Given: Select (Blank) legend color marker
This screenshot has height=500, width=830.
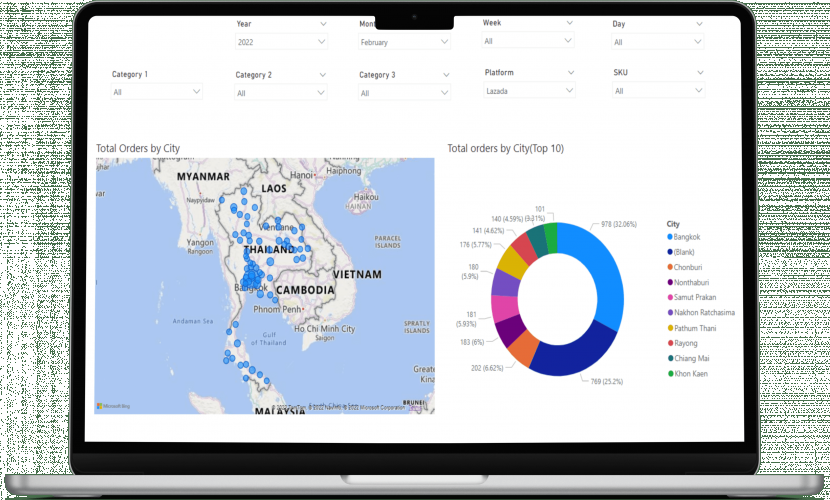Looking at the screenshot, I should click(670, 252).
